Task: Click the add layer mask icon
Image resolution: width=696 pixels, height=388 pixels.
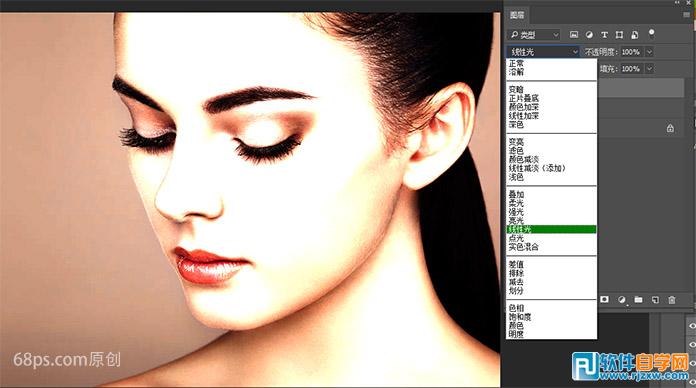Action: (x=604, y=300)
